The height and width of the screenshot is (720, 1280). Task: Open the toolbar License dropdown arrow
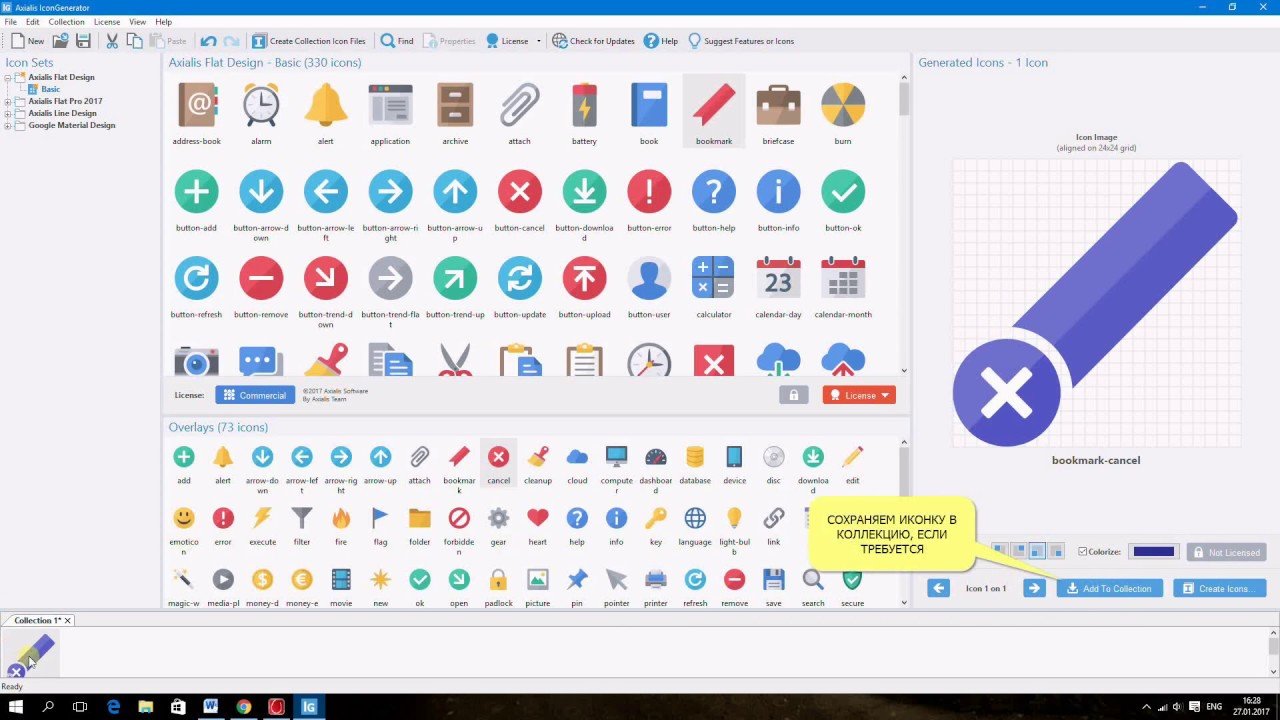pyautogui.click(x=539, y=41)
